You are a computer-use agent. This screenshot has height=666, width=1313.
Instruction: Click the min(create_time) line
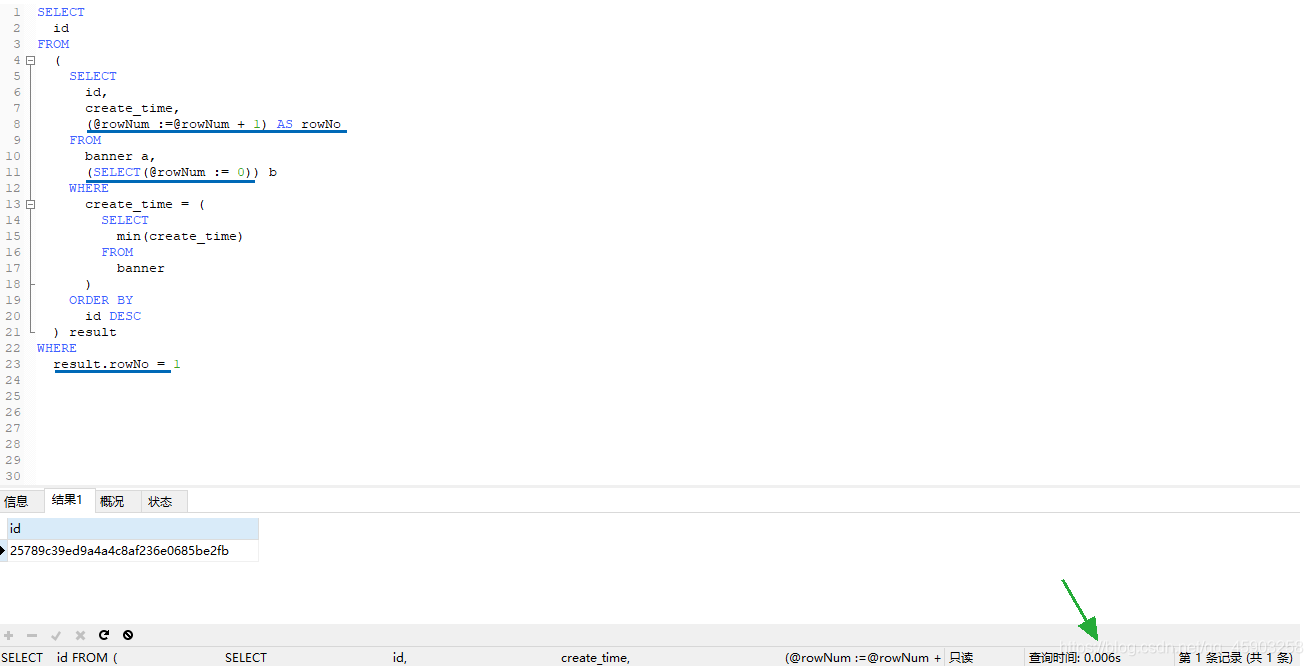[180, 236]
